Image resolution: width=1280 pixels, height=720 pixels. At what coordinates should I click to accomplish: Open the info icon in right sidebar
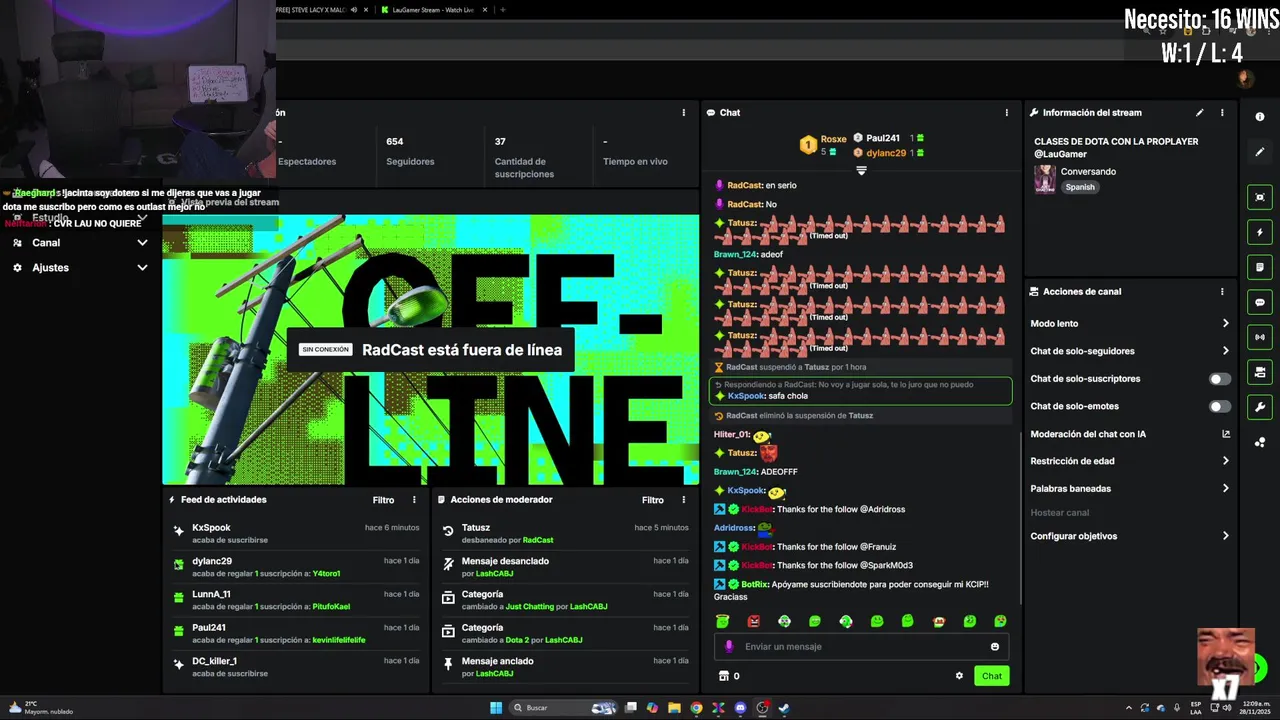[1259, 117]
